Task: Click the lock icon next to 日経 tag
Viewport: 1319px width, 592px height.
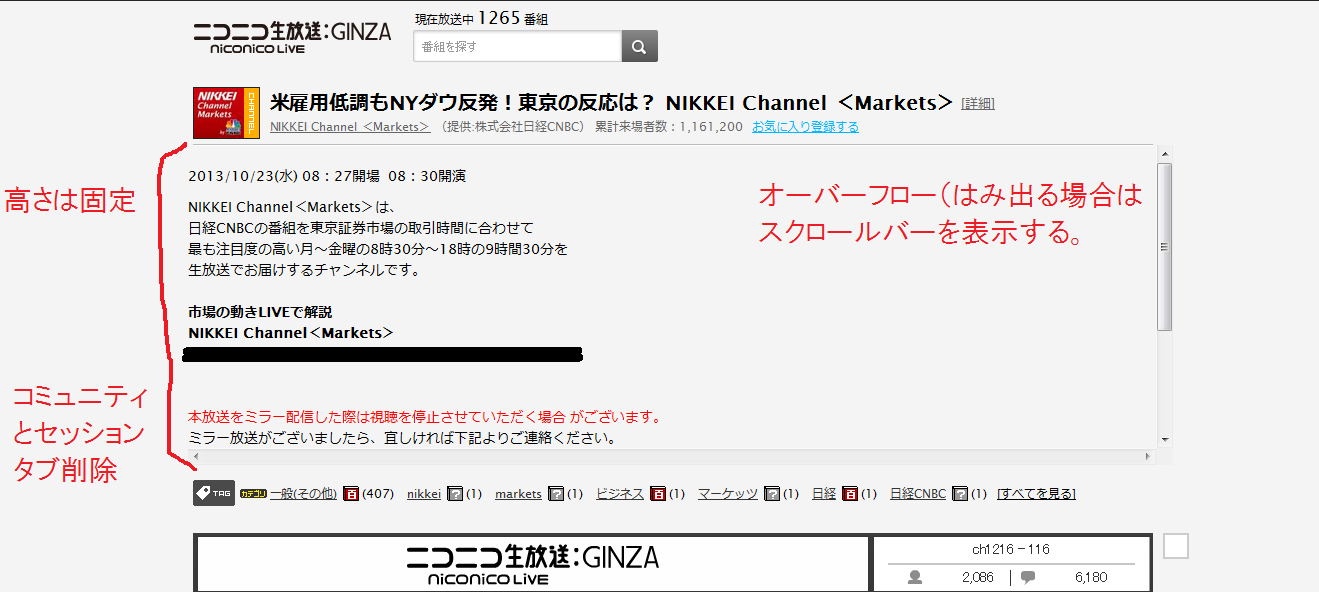Action: [x=848, y=493]
